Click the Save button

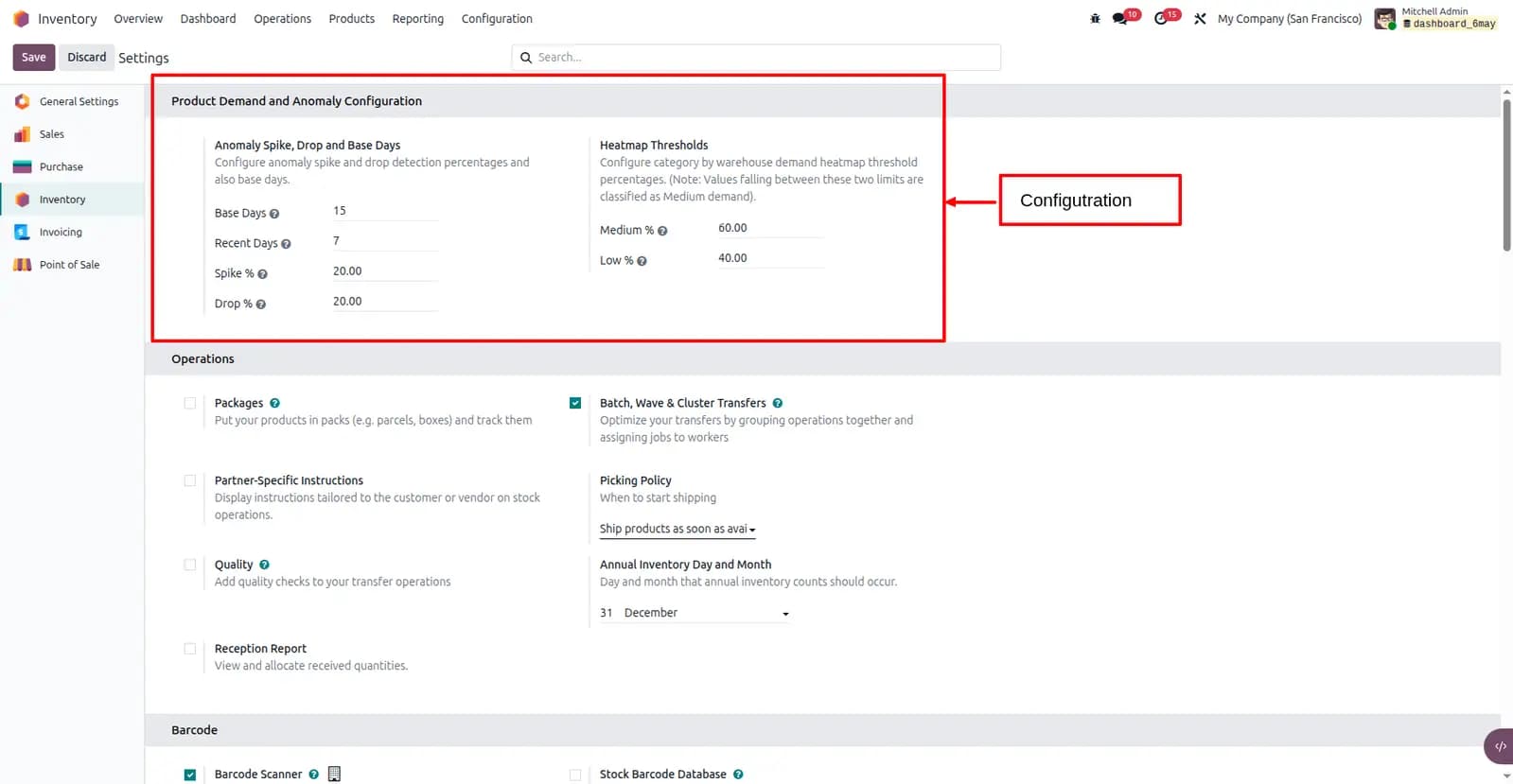34,57
